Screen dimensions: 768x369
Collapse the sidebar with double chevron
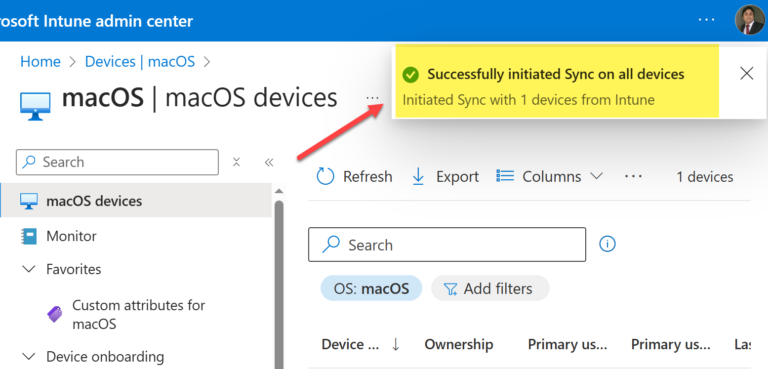tap(268, 162)
